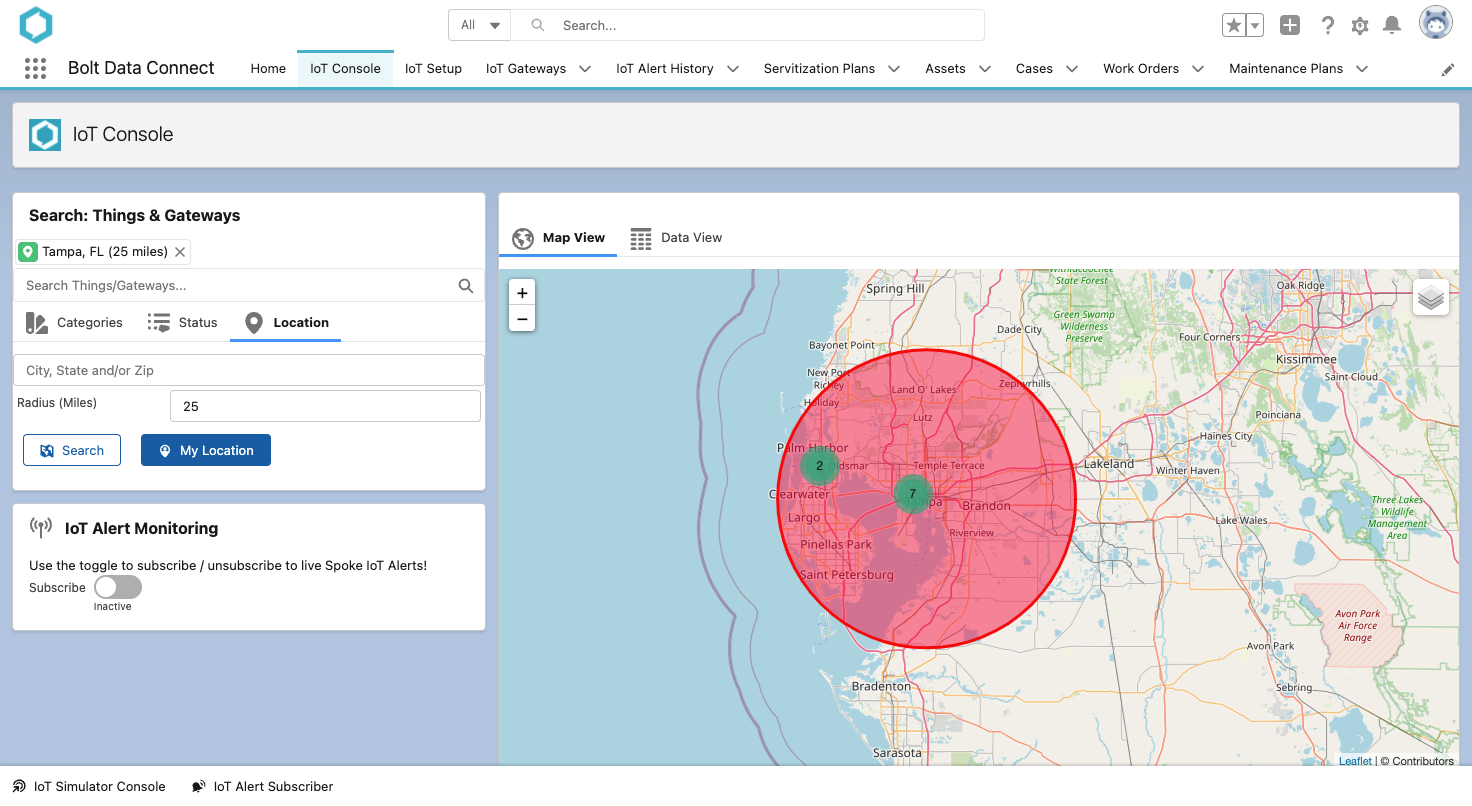Open the notifications bell
1472x806 pixels.
[1392, 25]
